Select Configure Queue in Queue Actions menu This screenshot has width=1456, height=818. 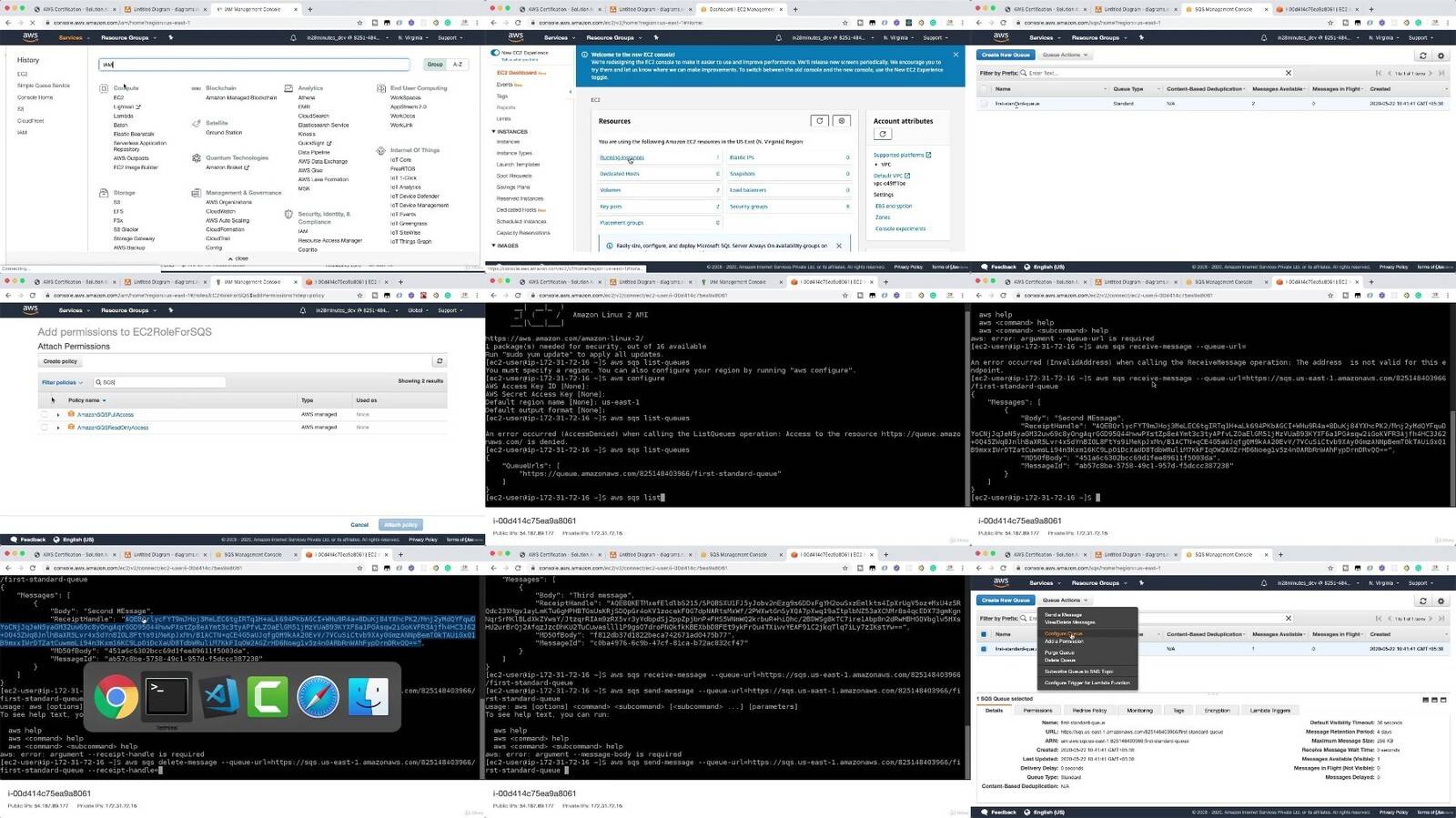(1063, 634)
